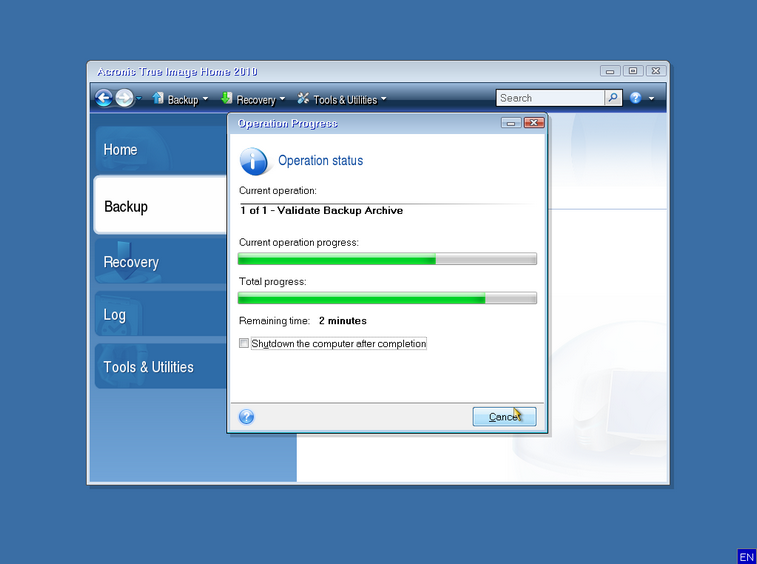Minimize the Operation Progress dialog
Image resolution: width=757 pixels, height=564 pixels.
(511, 123)
